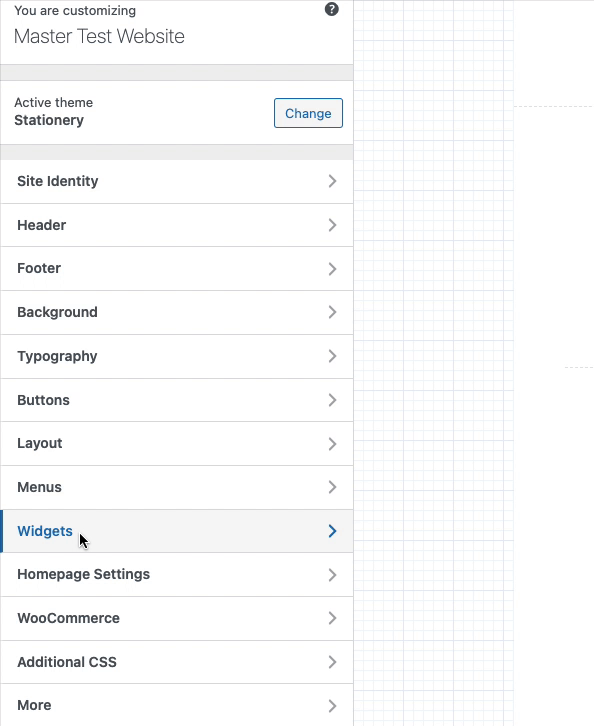Click the arrow icon beside Footer
Image resolution: width=594 pixels, height=726 pixels.
click(x=332, y=269)
